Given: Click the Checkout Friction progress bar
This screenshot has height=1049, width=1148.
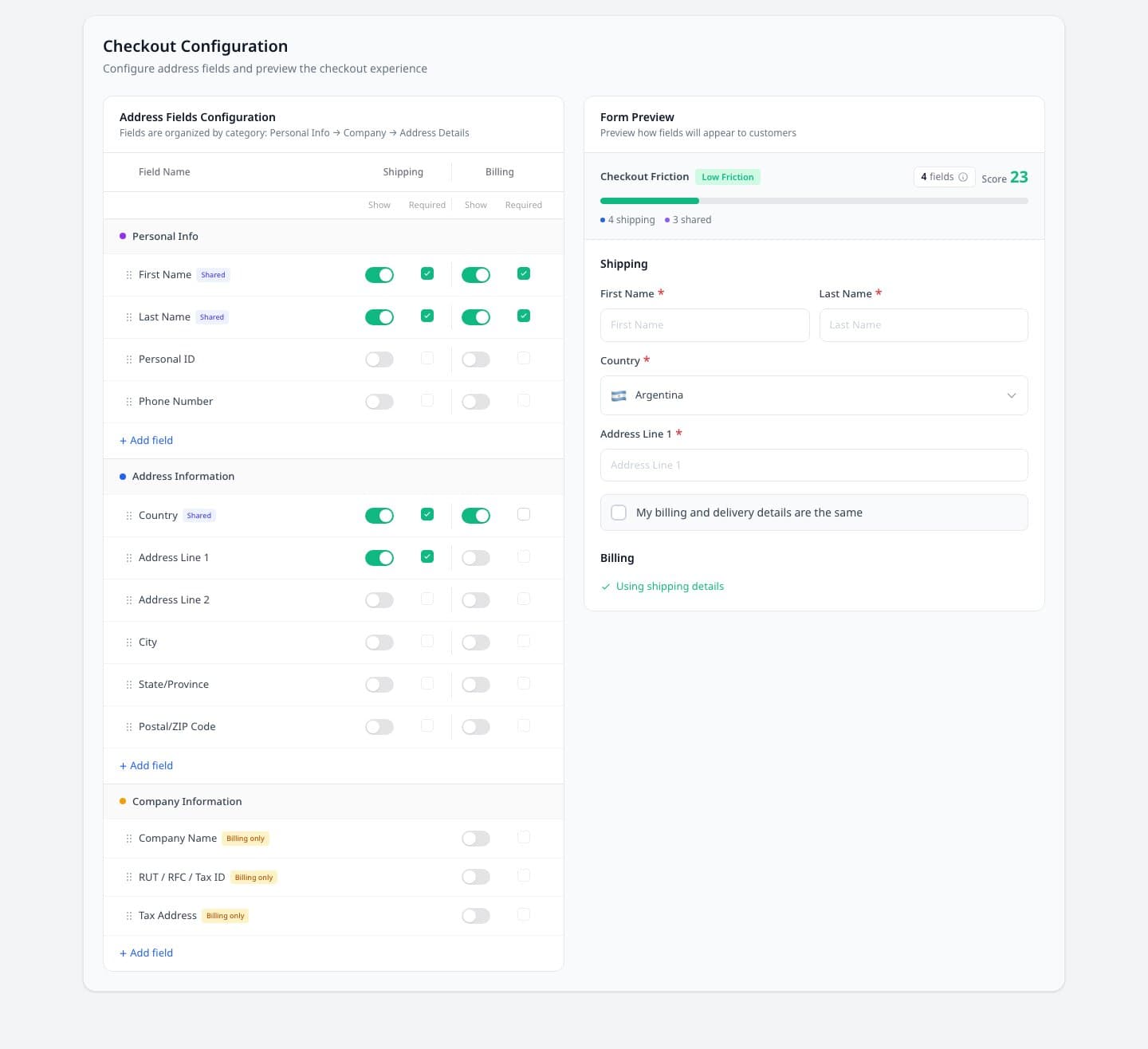Looking at the screenshot, I should [x=814, y=201].
